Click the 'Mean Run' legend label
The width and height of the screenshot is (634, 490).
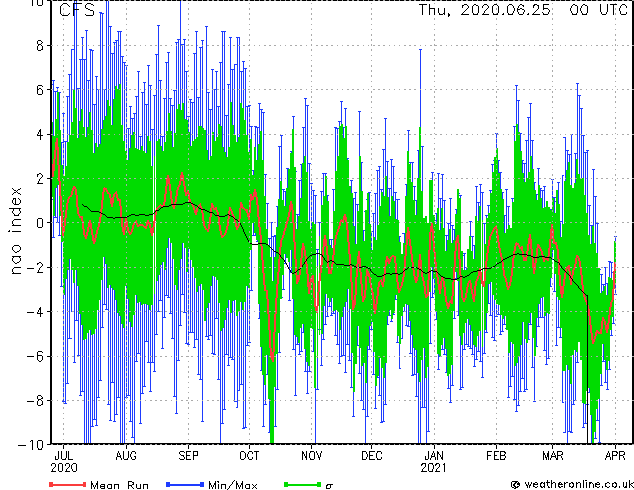tap(120, 485)
